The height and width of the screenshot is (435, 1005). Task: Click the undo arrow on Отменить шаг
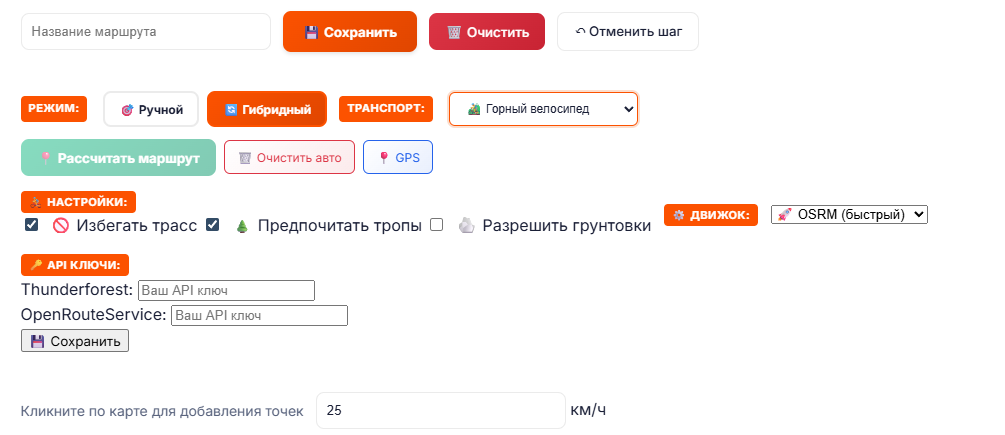click(580, 32)
